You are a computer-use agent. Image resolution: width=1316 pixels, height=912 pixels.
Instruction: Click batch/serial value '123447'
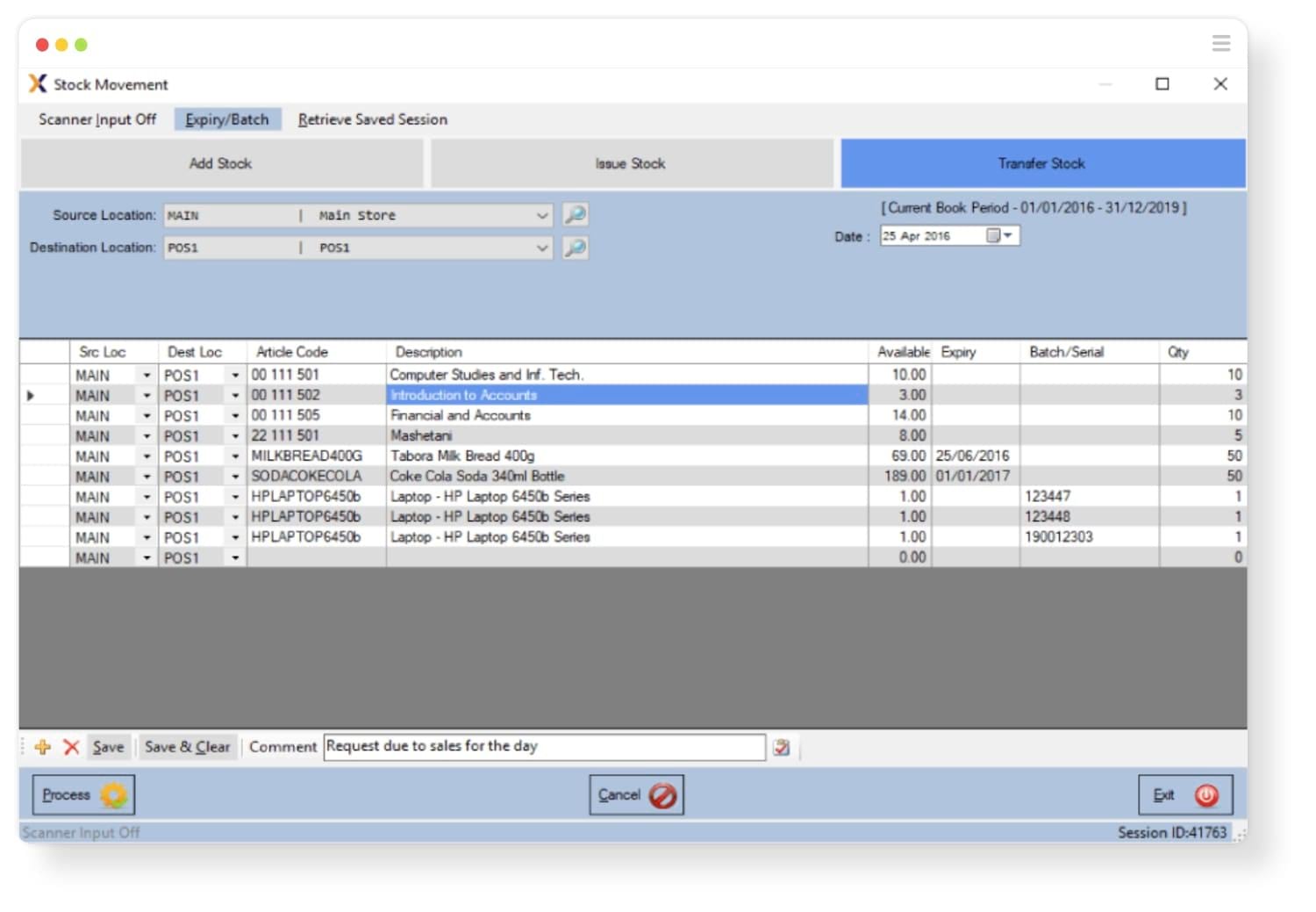(1089, 497)
